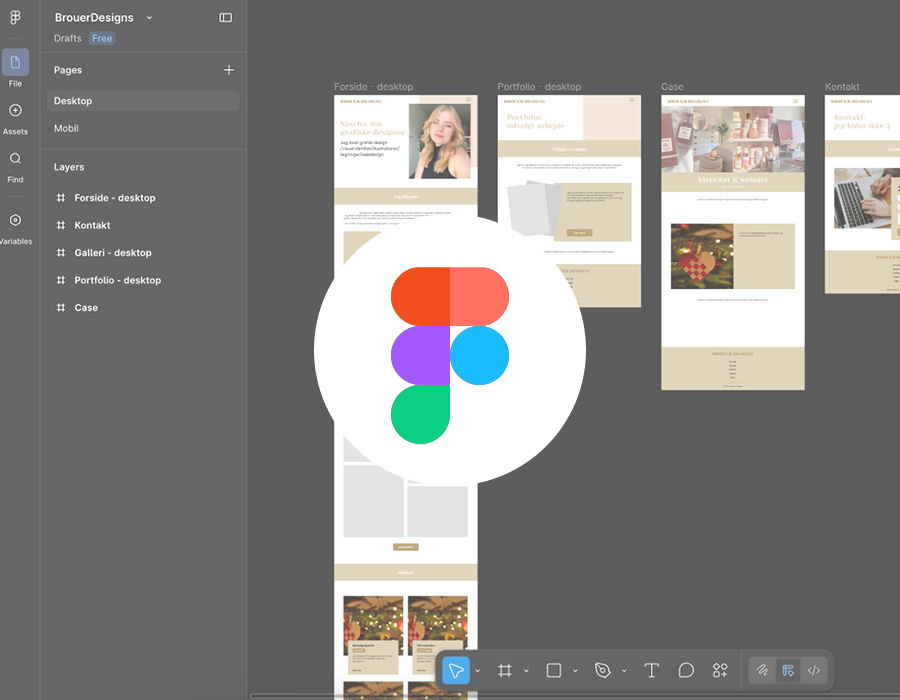Click frame icon beside Kontakt layer
Screen dimensions: 900x700
coord(61,225)
